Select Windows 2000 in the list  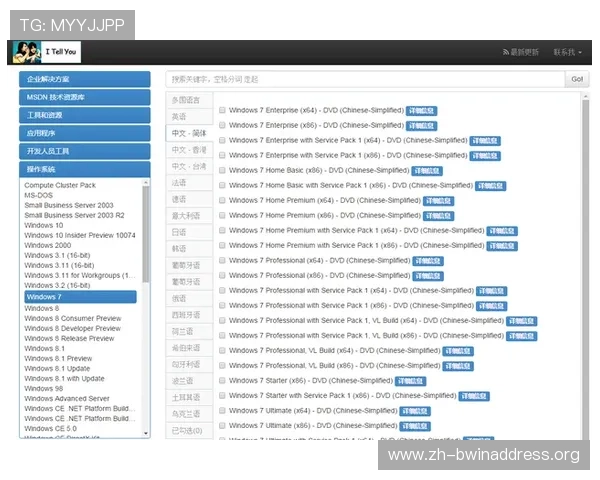47,245
